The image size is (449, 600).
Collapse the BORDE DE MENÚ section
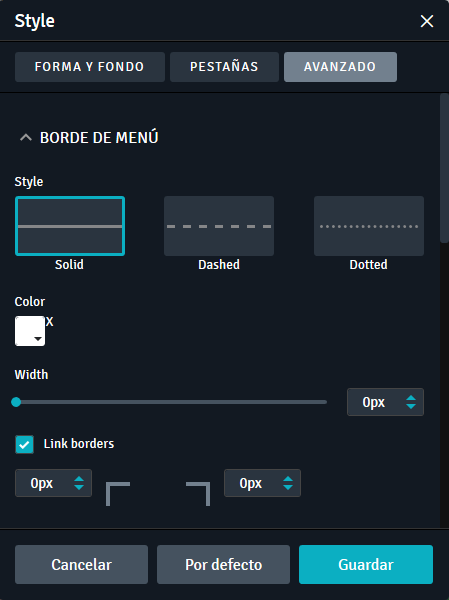point(26,137)
